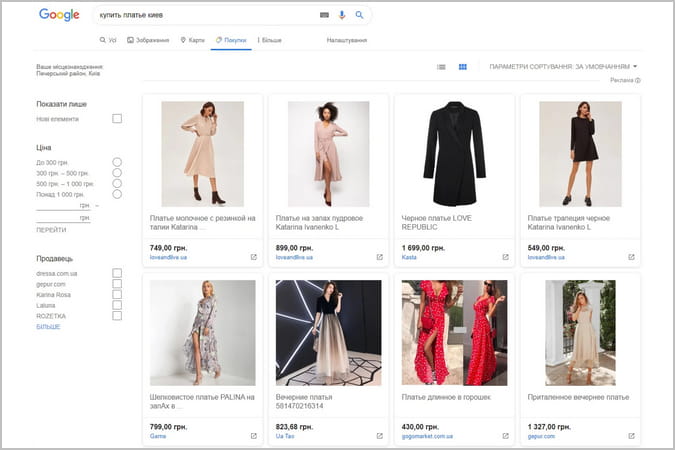Select price range До 300 грн.
Viewport: 675px width, 450px height.
[117, 162]
